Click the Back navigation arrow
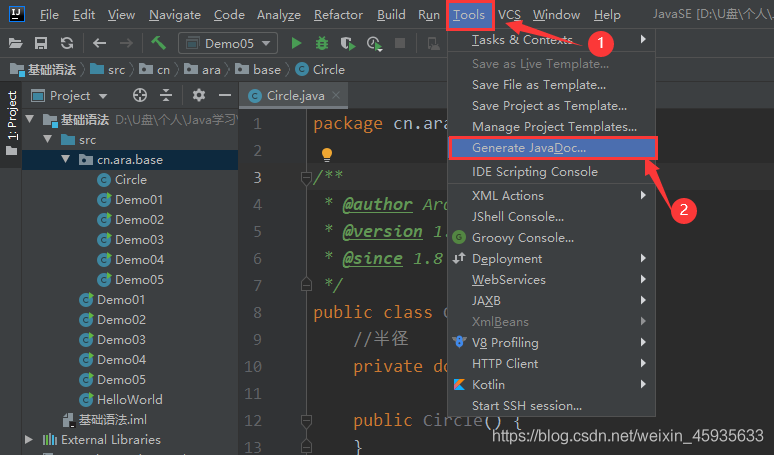774x455 pixels. 99,43
